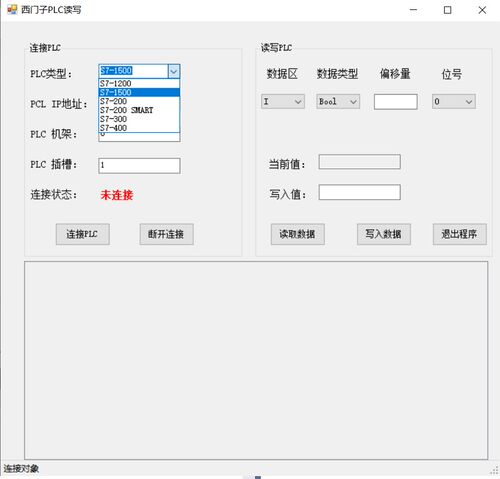Open the 数据区 dropdown showing I

[283, 101]
